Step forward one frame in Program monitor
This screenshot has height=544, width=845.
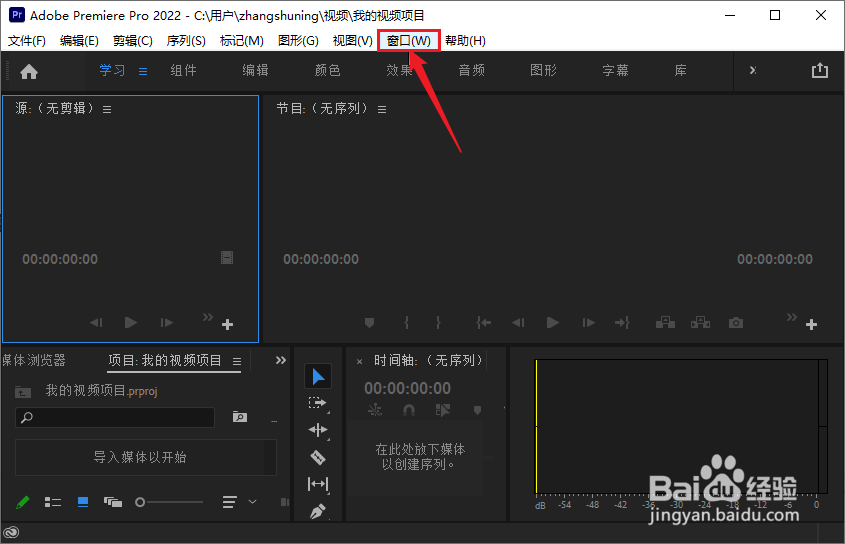tap(588, 323)
